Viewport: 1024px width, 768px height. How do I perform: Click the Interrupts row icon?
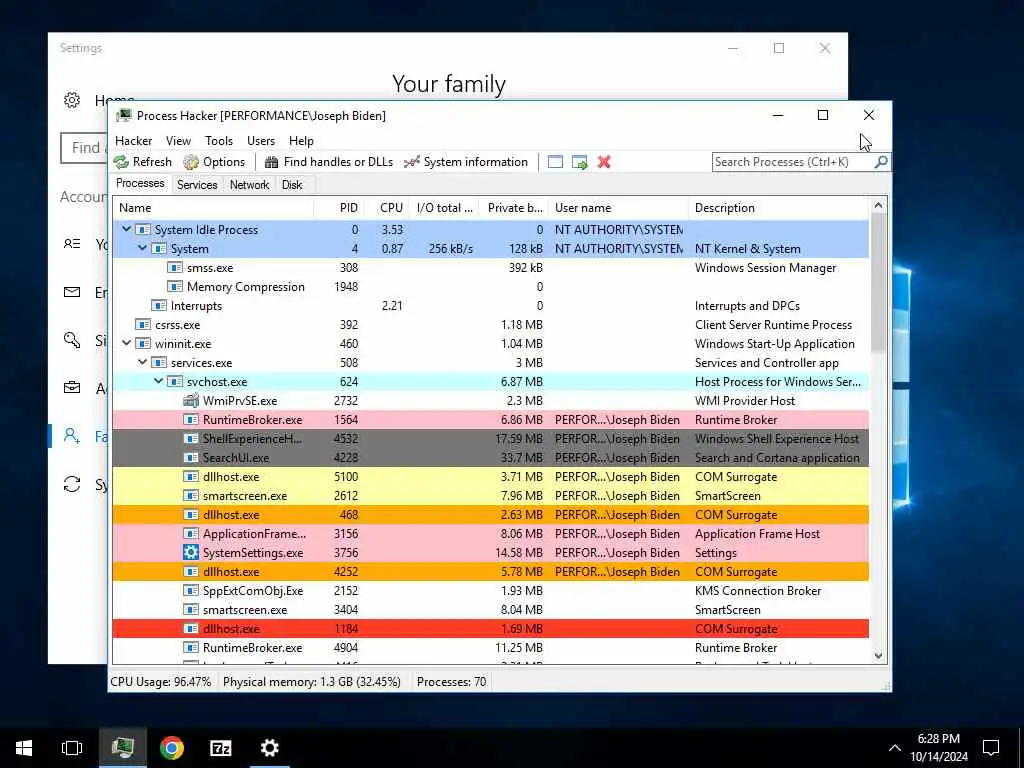tap(159, 306)
